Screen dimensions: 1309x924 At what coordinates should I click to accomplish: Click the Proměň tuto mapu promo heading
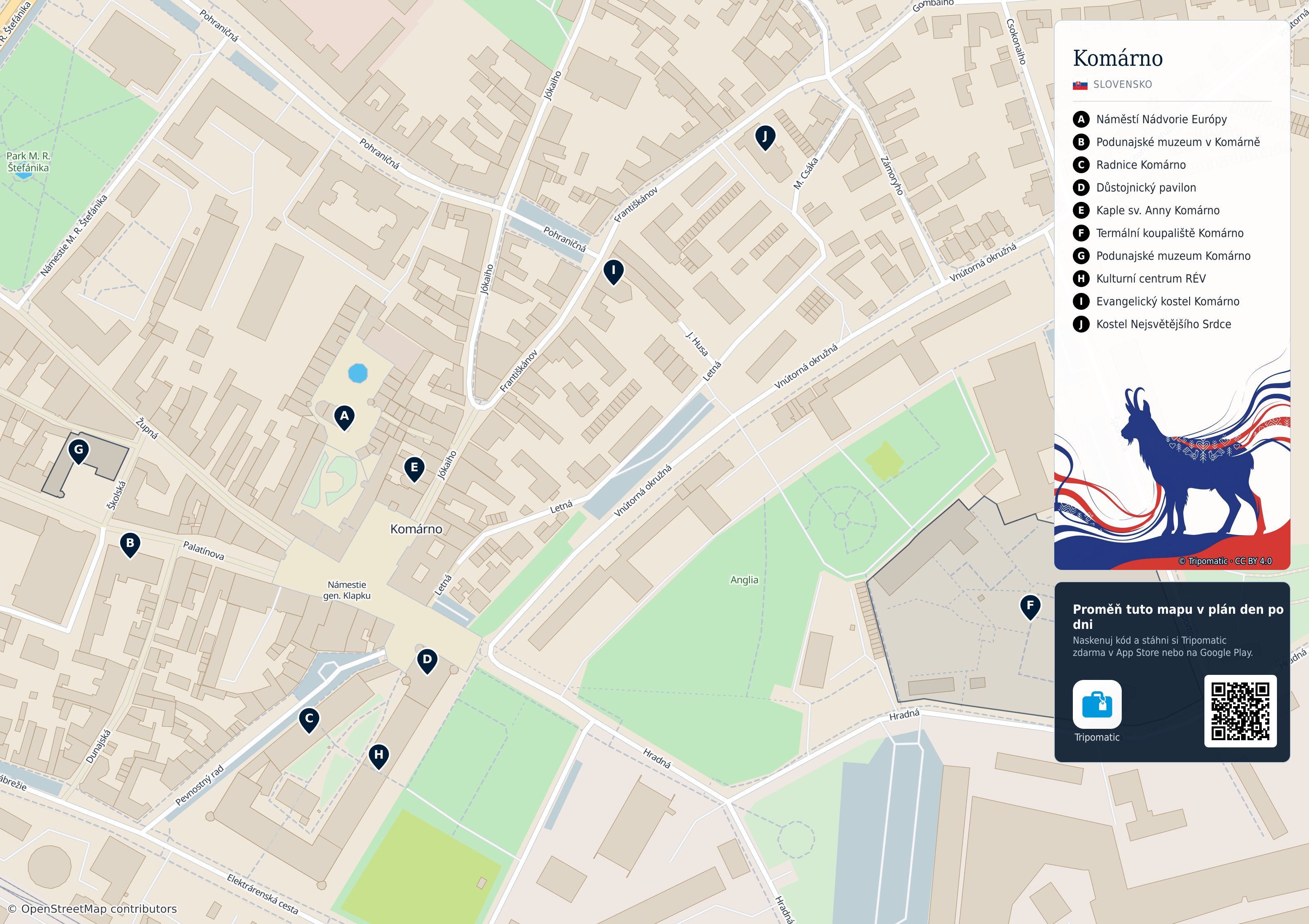point(1178,617)
